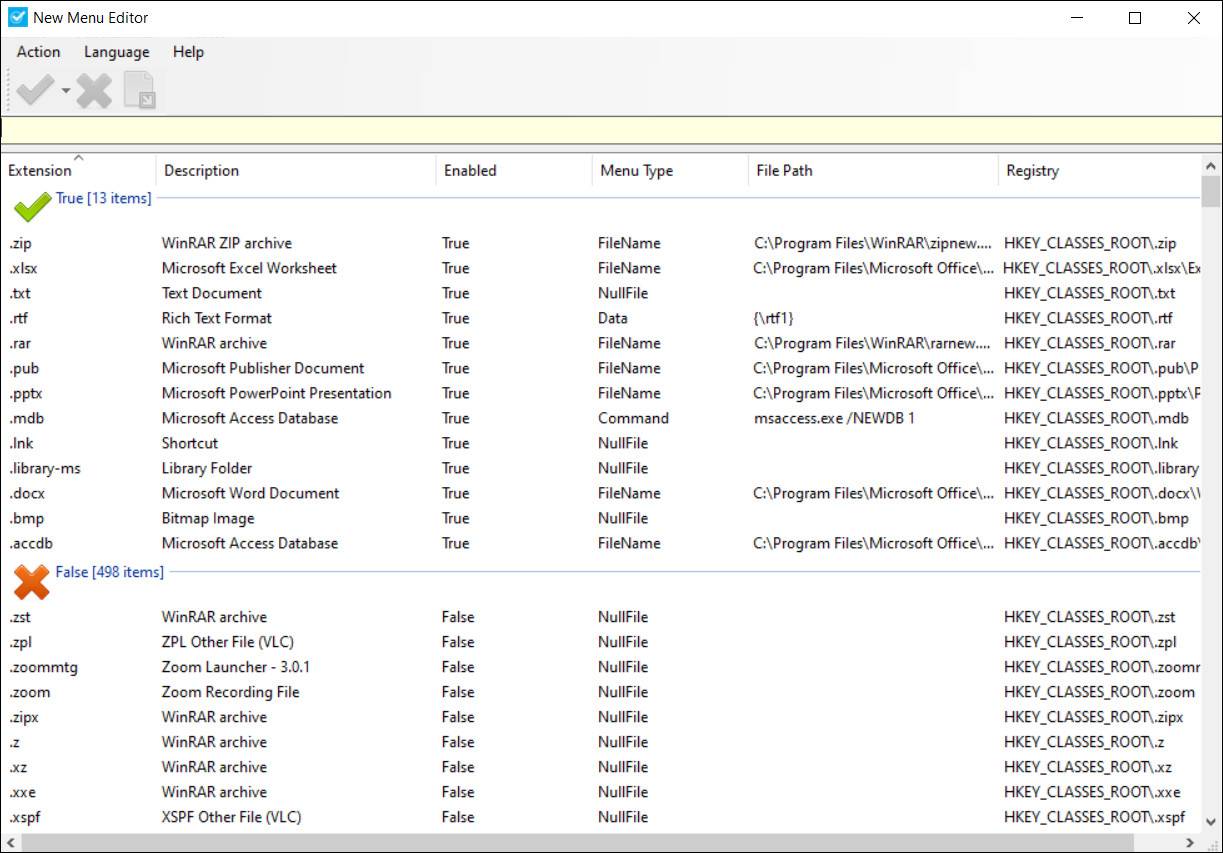Select the .zoommtg Zoom Launcher row
Screen dimensions: 1223x853
click(300, 667)
